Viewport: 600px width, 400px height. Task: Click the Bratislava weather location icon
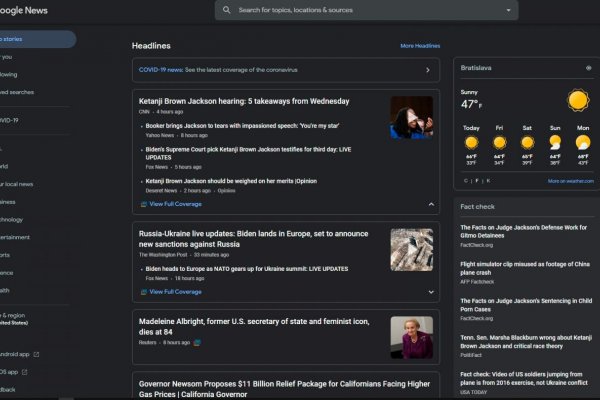point(589,68)
